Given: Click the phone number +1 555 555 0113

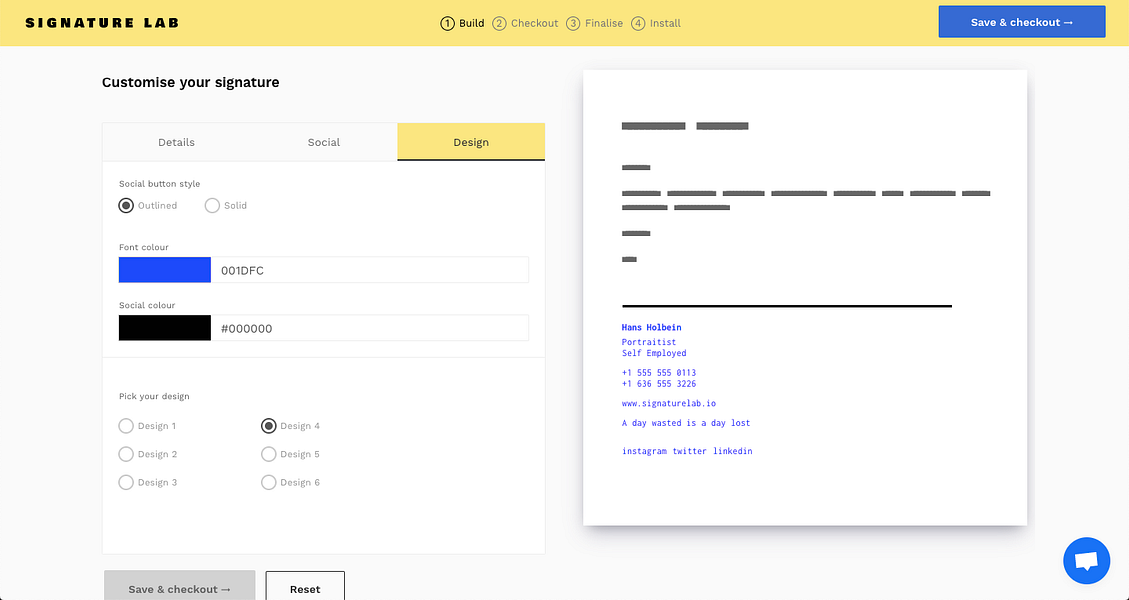Looking at the screenshot, I should click(659, 372).
